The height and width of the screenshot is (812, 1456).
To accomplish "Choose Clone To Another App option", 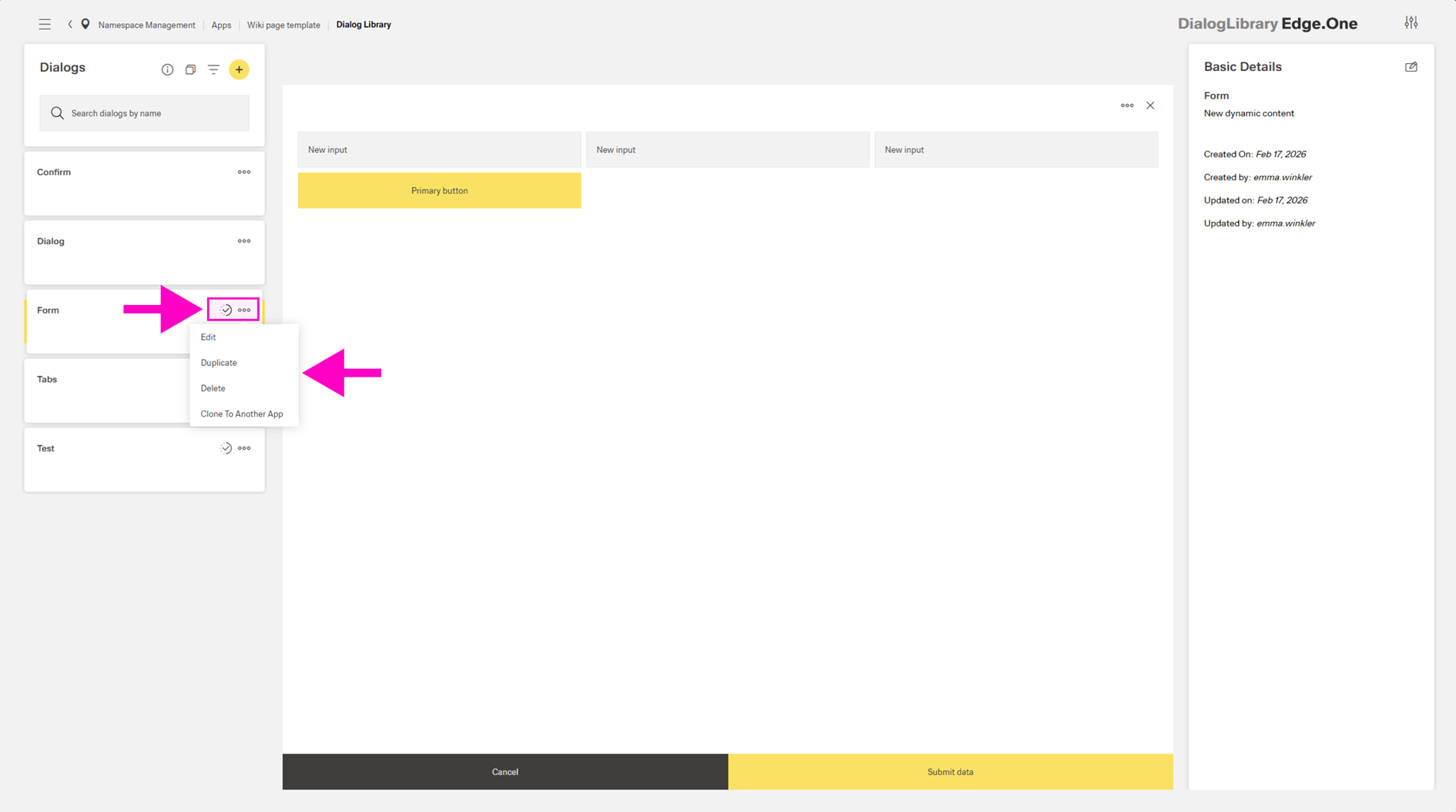I will [x=242, y=414].
